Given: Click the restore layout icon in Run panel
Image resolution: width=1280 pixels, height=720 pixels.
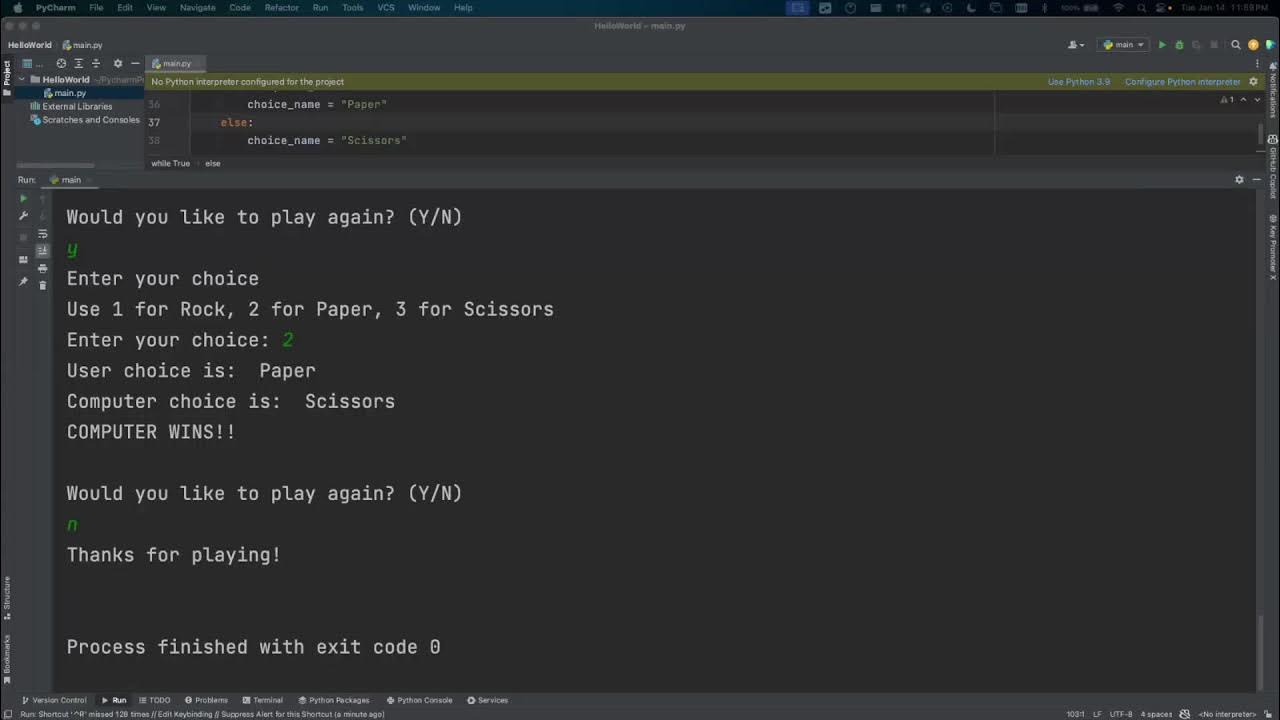Looking at the screenshot, I should [x=23, y=259].
